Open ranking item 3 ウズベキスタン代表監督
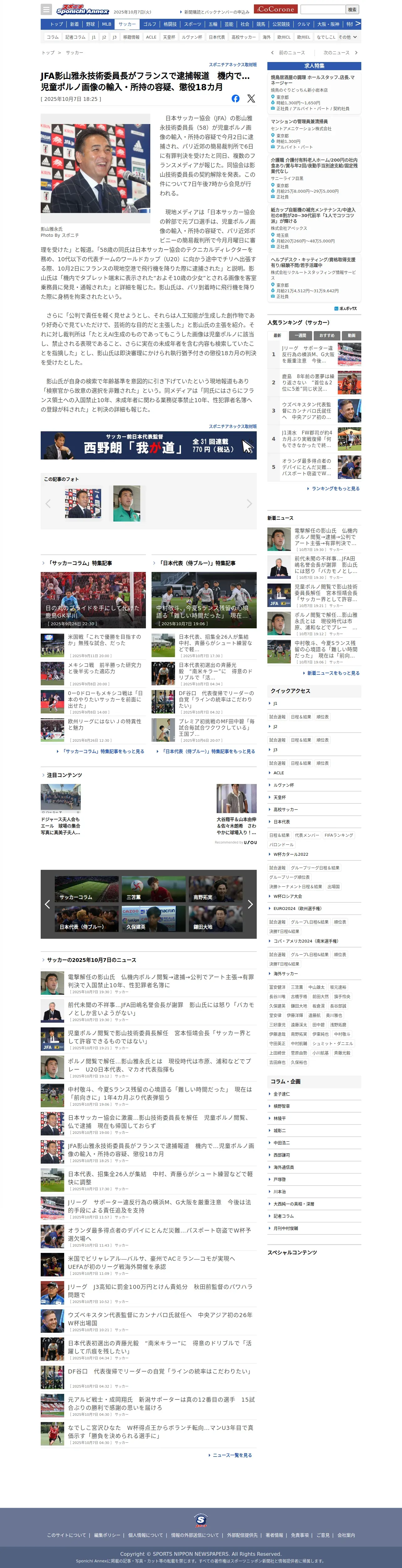Screen dimensions: 402x1568 pyautogui.click(x=314, y=411)
